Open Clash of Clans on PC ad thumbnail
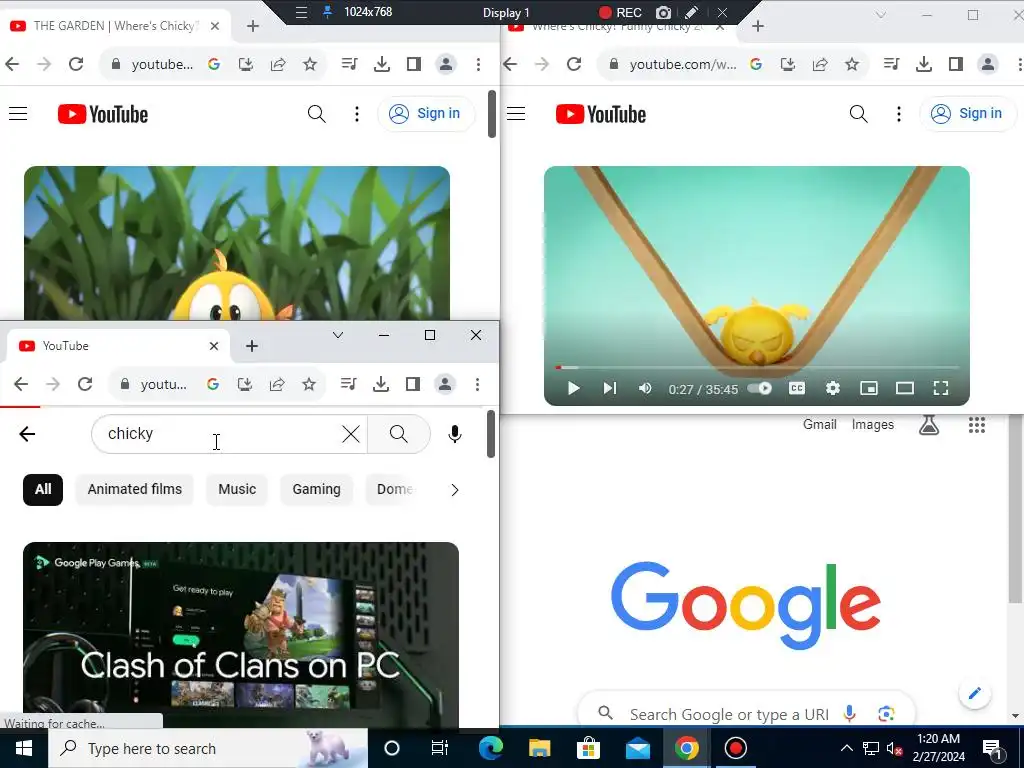 (x=241, y=635)
